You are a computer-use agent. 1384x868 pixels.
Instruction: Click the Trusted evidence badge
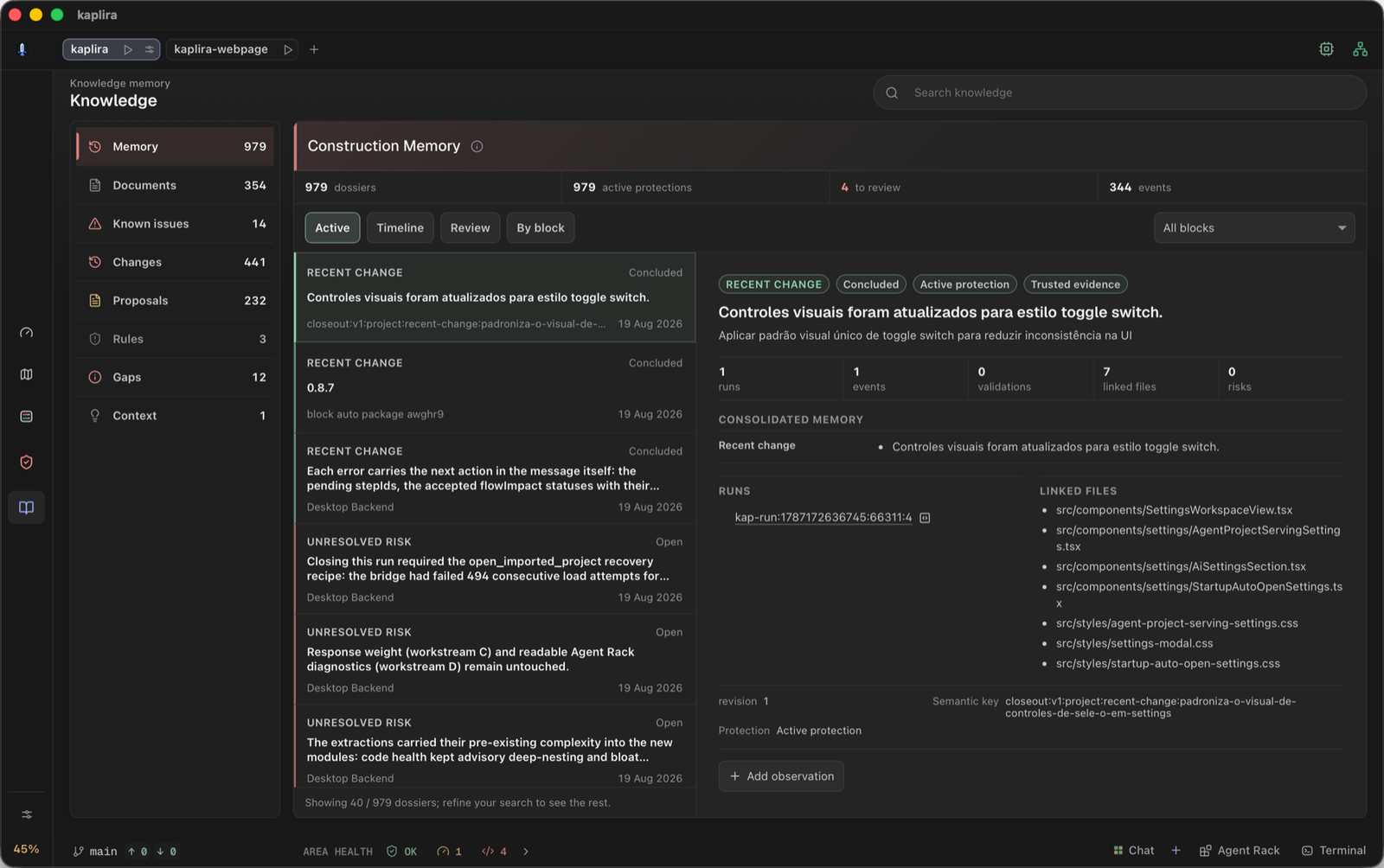(1075, 284)
